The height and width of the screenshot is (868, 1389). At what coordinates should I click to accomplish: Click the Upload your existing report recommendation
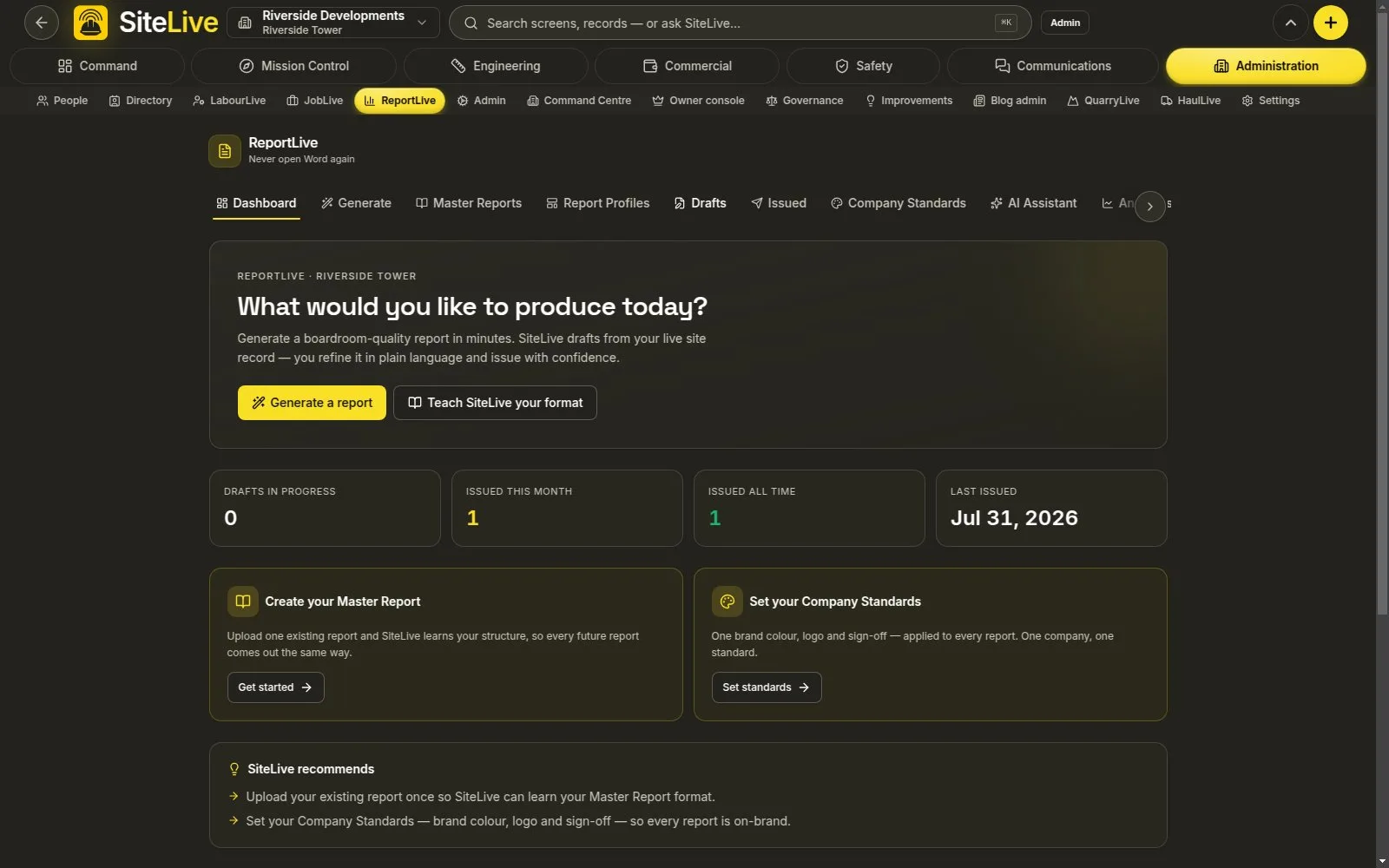pyautogui.click(x=480, y=797)
